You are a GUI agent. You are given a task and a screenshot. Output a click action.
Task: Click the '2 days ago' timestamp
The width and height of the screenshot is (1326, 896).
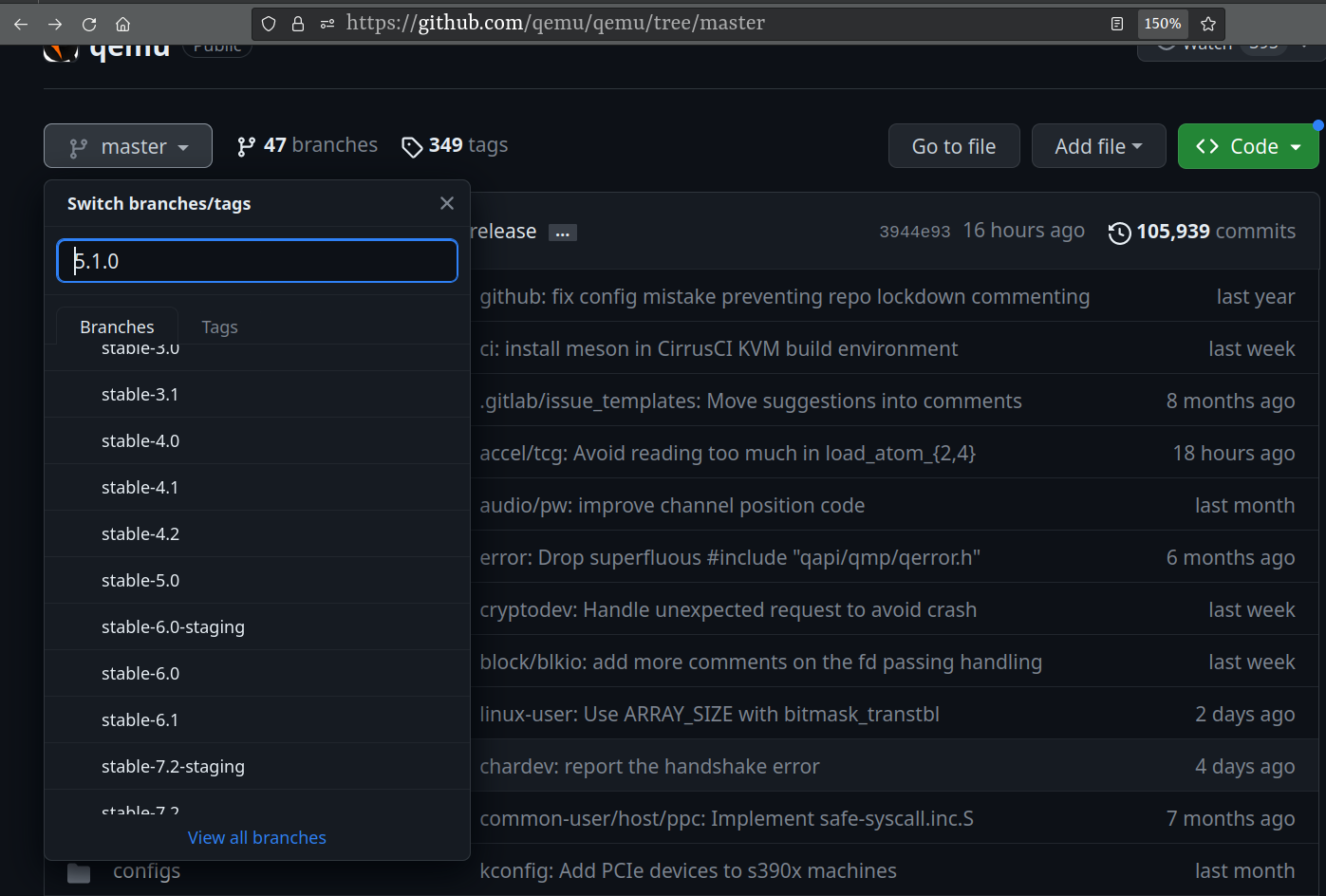pyautogui.click(x=1245, y=715)
